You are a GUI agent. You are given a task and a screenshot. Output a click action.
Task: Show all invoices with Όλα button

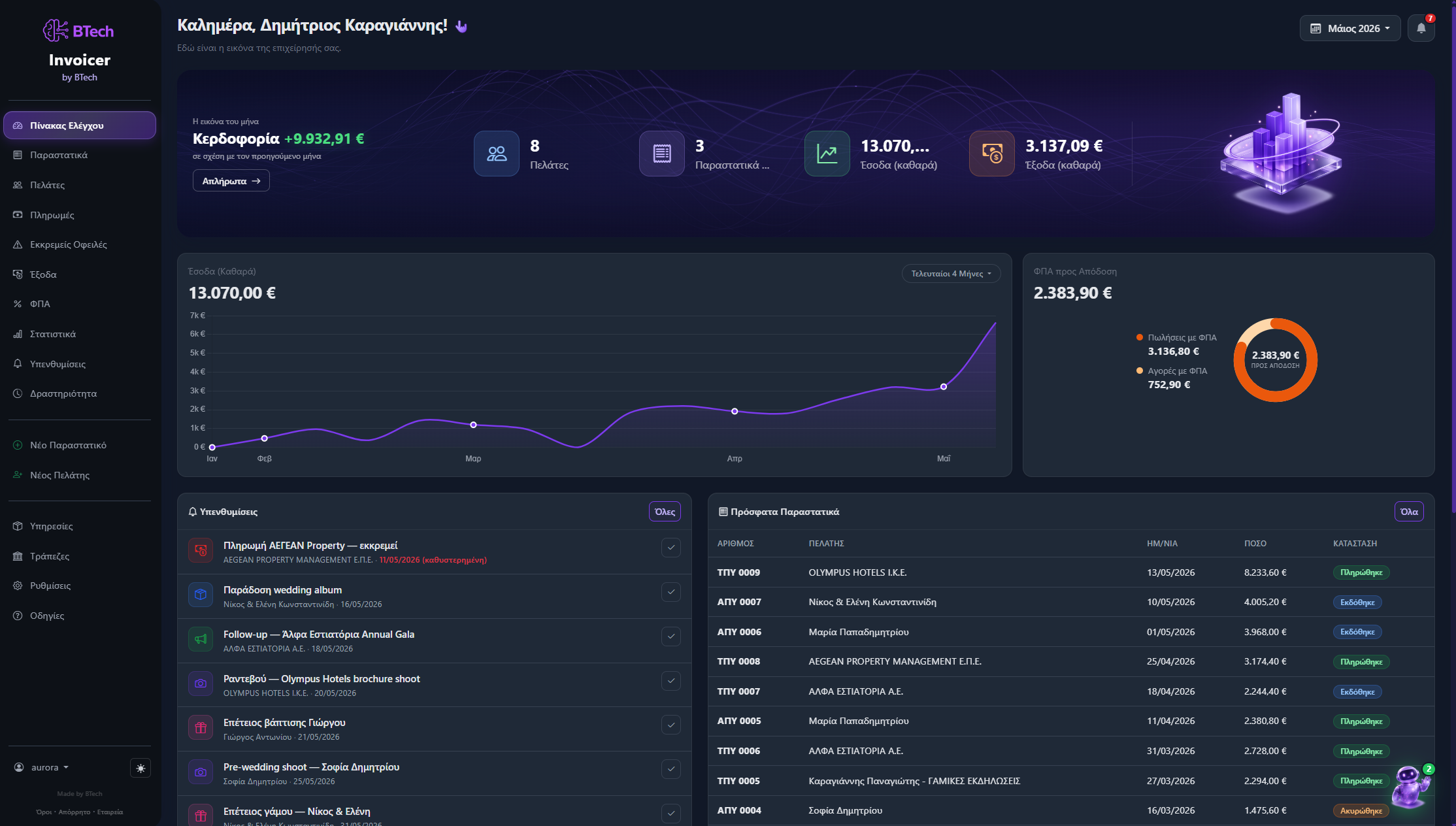pyautogui.click(x=1409, y=512)
